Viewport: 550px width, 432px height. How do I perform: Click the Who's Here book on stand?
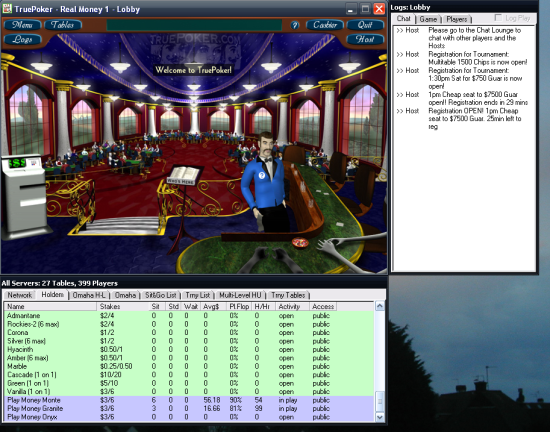tap(185, 175)
